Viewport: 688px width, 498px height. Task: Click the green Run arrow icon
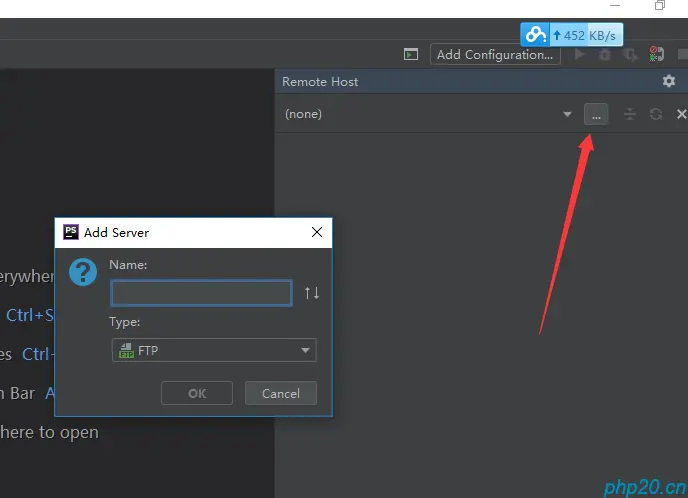580,54
